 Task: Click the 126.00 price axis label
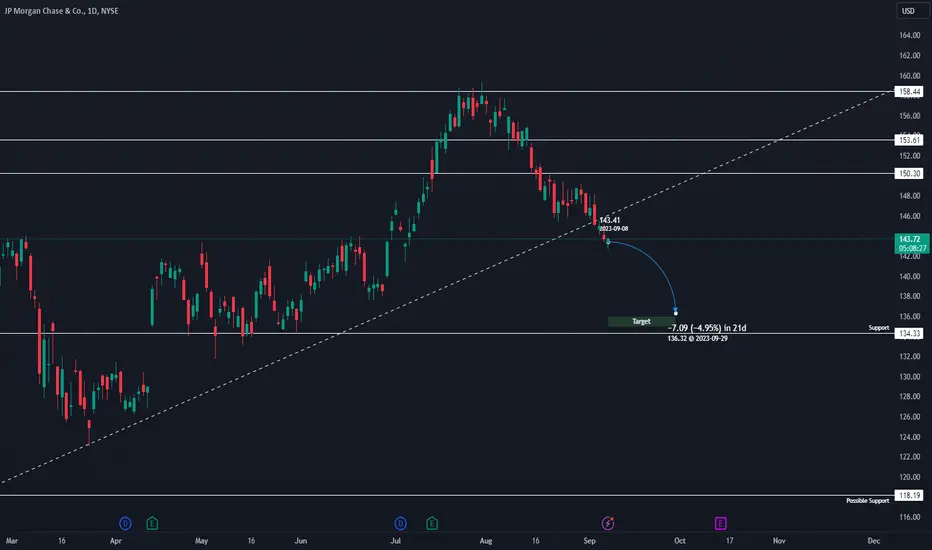909,416
